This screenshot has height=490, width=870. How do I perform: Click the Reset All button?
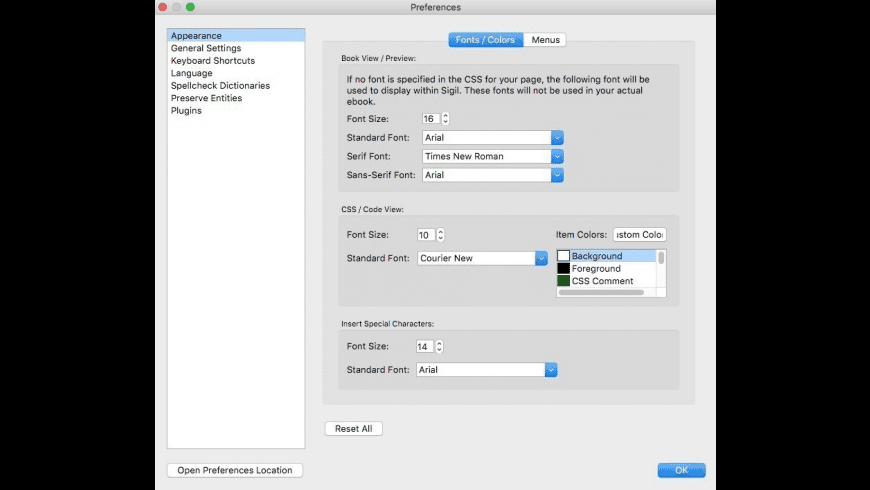tap(353, 429)
